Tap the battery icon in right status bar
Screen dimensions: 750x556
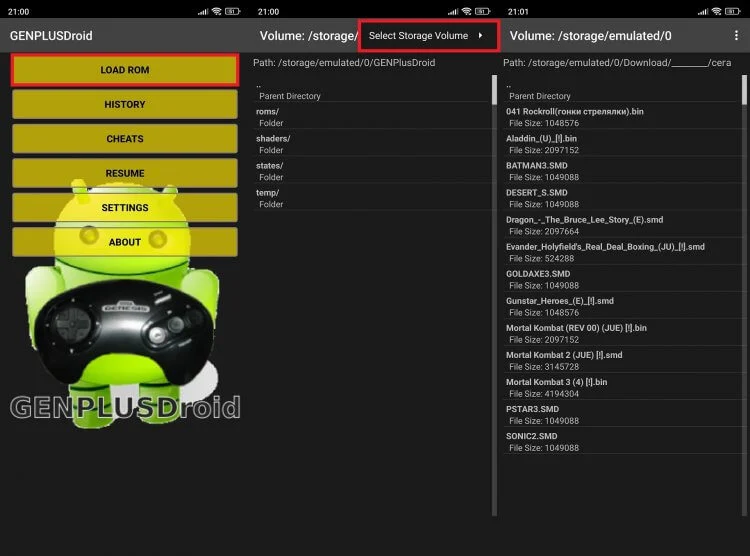pos(733,11)
